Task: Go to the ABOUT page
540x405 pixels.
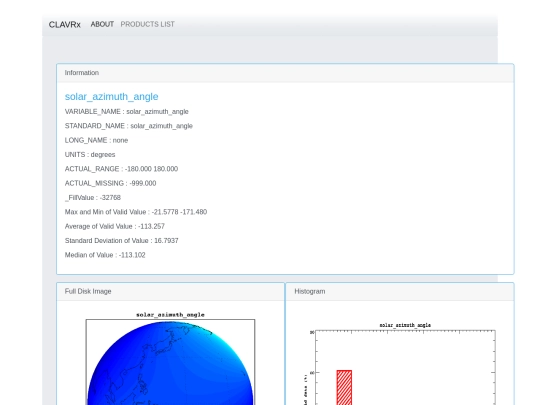Action: [x=102, y=24]
